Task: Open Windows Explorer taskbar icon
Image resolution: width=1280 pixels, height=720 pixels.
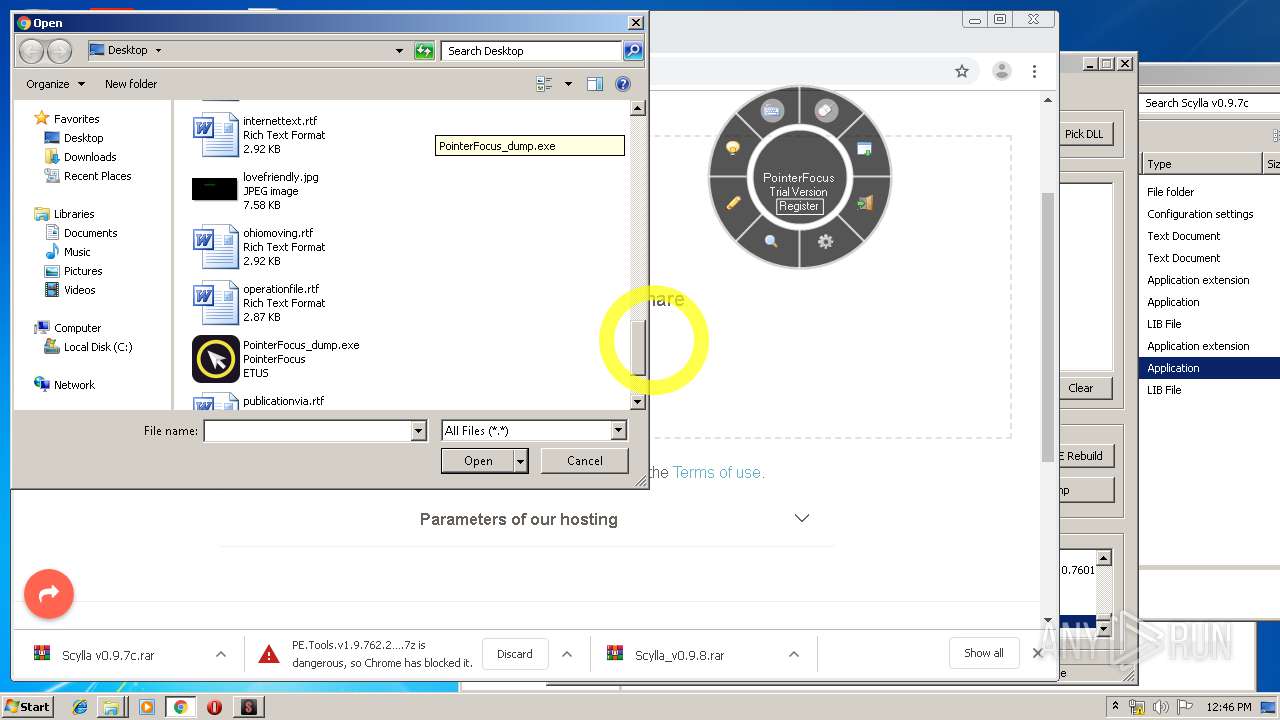Action: (x=111, y=707)
